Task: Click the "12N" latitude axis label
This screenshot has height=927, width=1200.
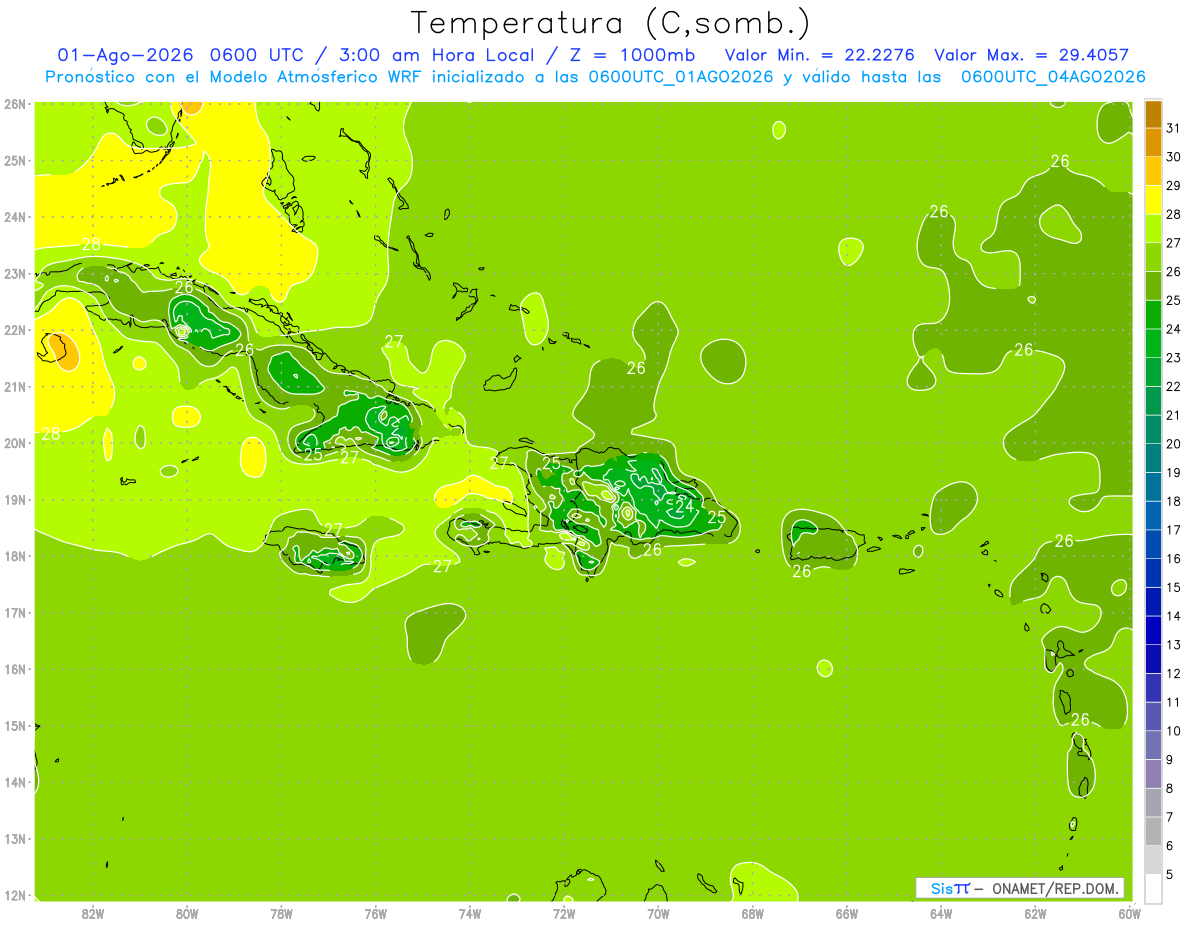Action: pyautogui.click(x=15, y=895)
